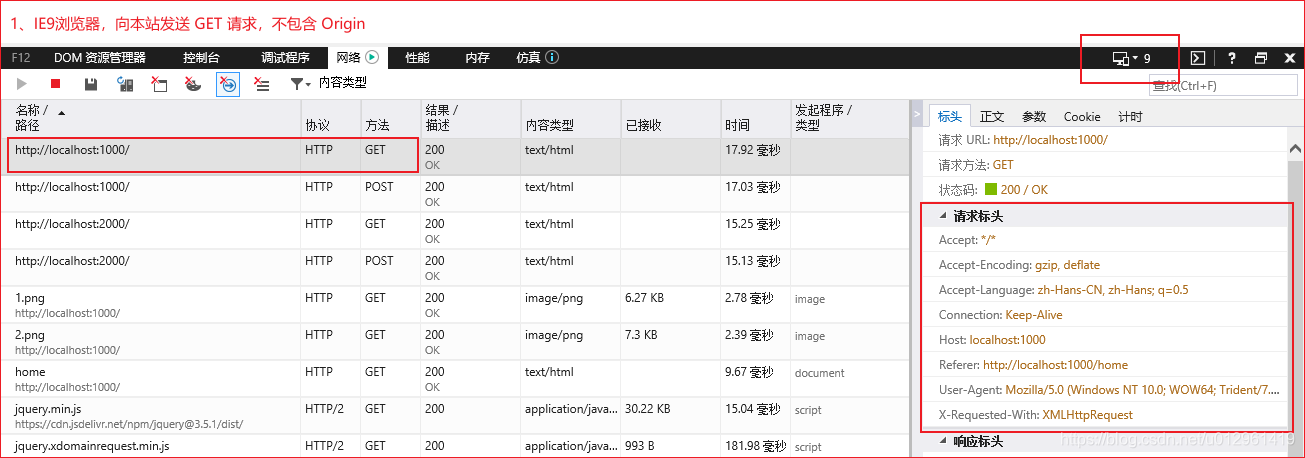Clear browser cache icon
Image resolution: width=1305 pixels, height=458 pixels.
click(x=159, y=85)
